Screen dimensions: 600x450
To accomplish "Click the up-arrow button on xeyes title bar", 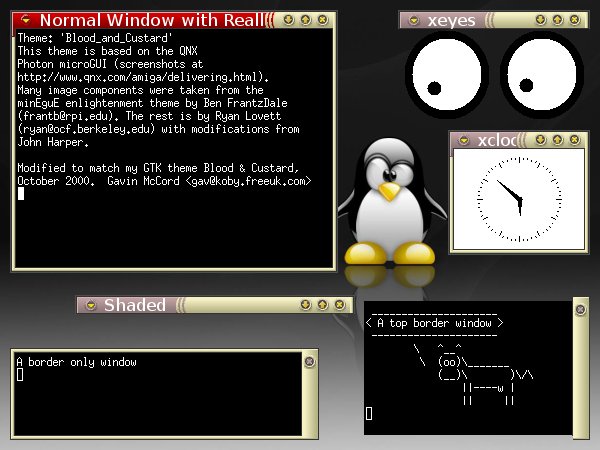I will click(558, 20).
